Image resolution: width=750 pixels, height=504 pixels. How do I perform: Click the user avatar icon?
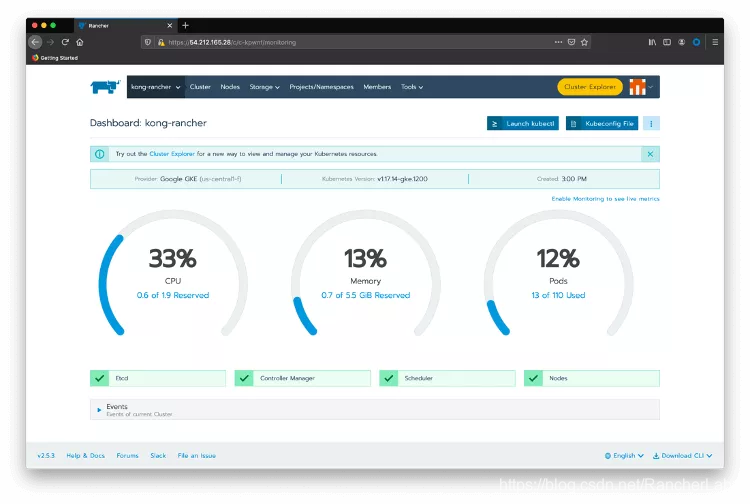pyautogui.click(x=637, y=87)
